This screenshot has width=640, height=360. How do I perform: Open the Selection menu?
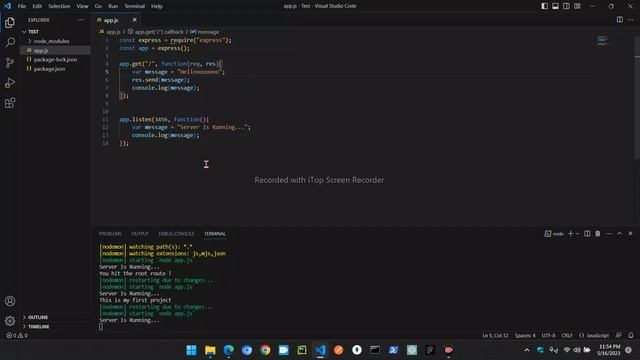click(59, 6)
